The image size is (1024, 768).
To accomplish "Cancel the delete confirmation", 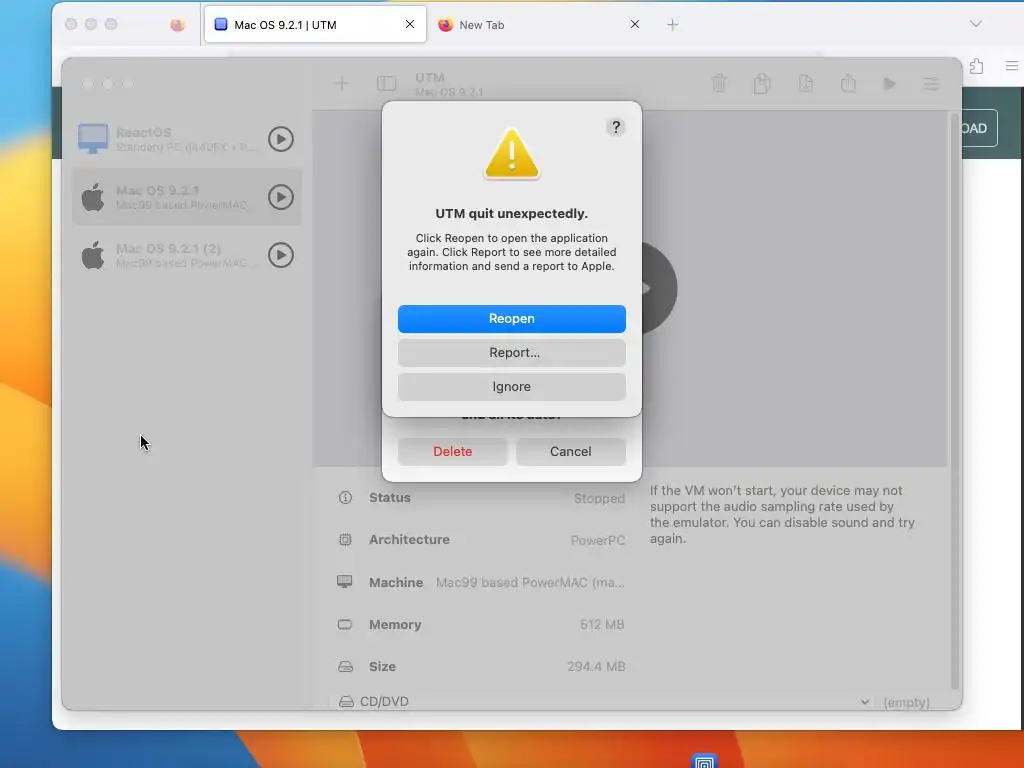I will pos(571,451).
